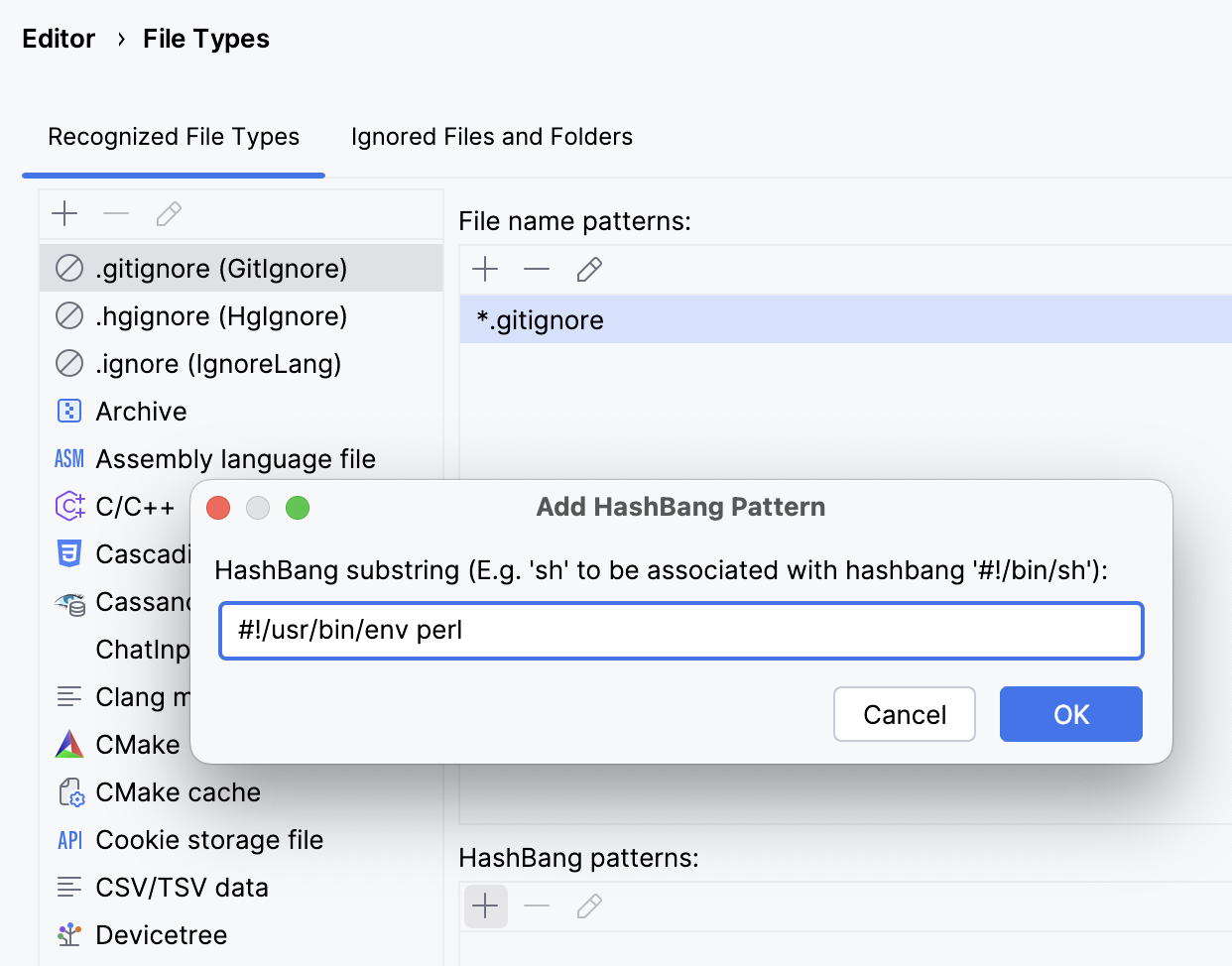Screen dimensions: 1232x966
Task: Click the HashBang substring input field
Action: [x=680, y=630]
